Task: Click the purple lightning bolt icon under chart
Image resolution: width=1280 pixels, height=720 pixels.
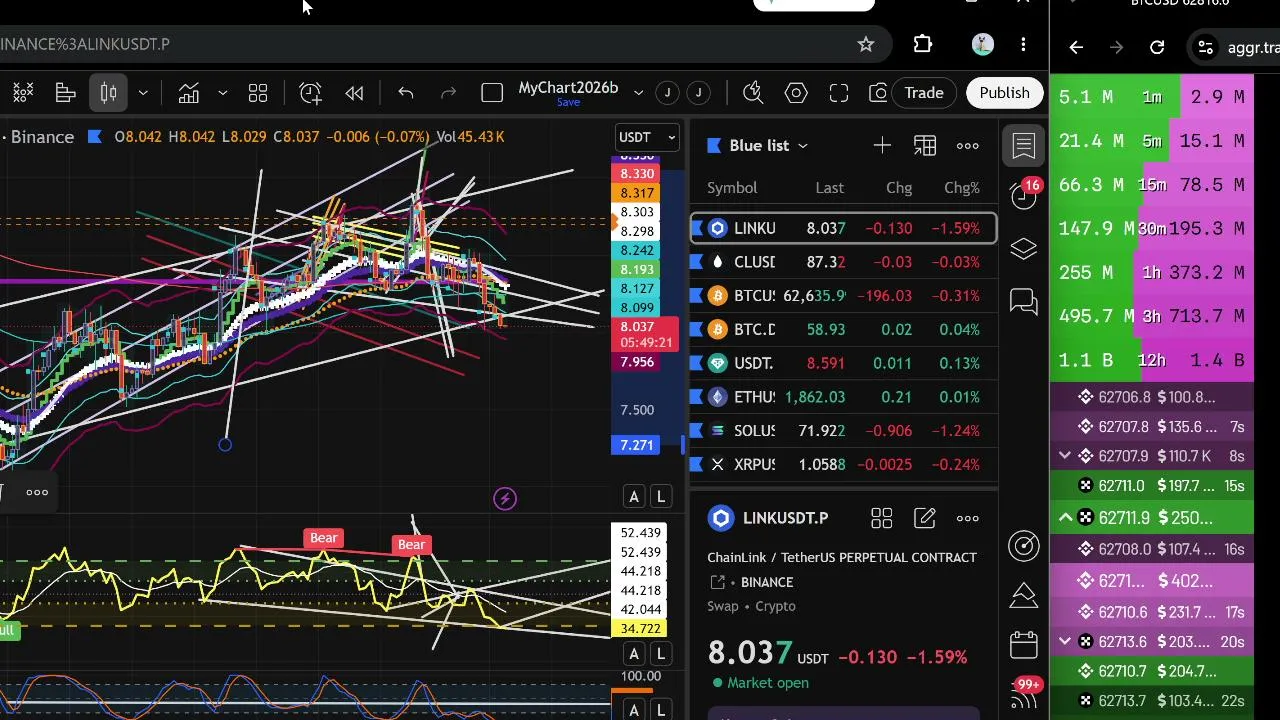Action: [505, 498]
